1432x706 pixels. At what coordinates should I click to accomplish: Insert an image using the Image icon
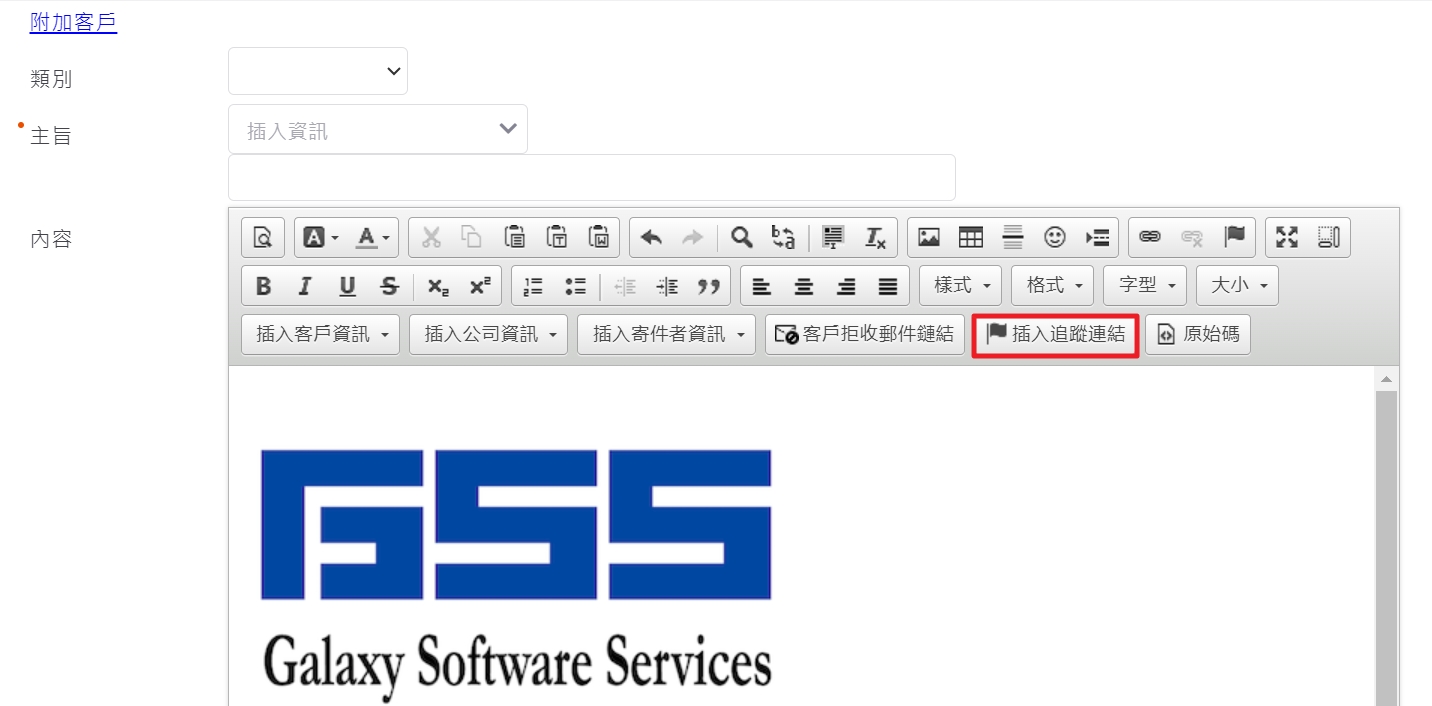click(929, 237)
